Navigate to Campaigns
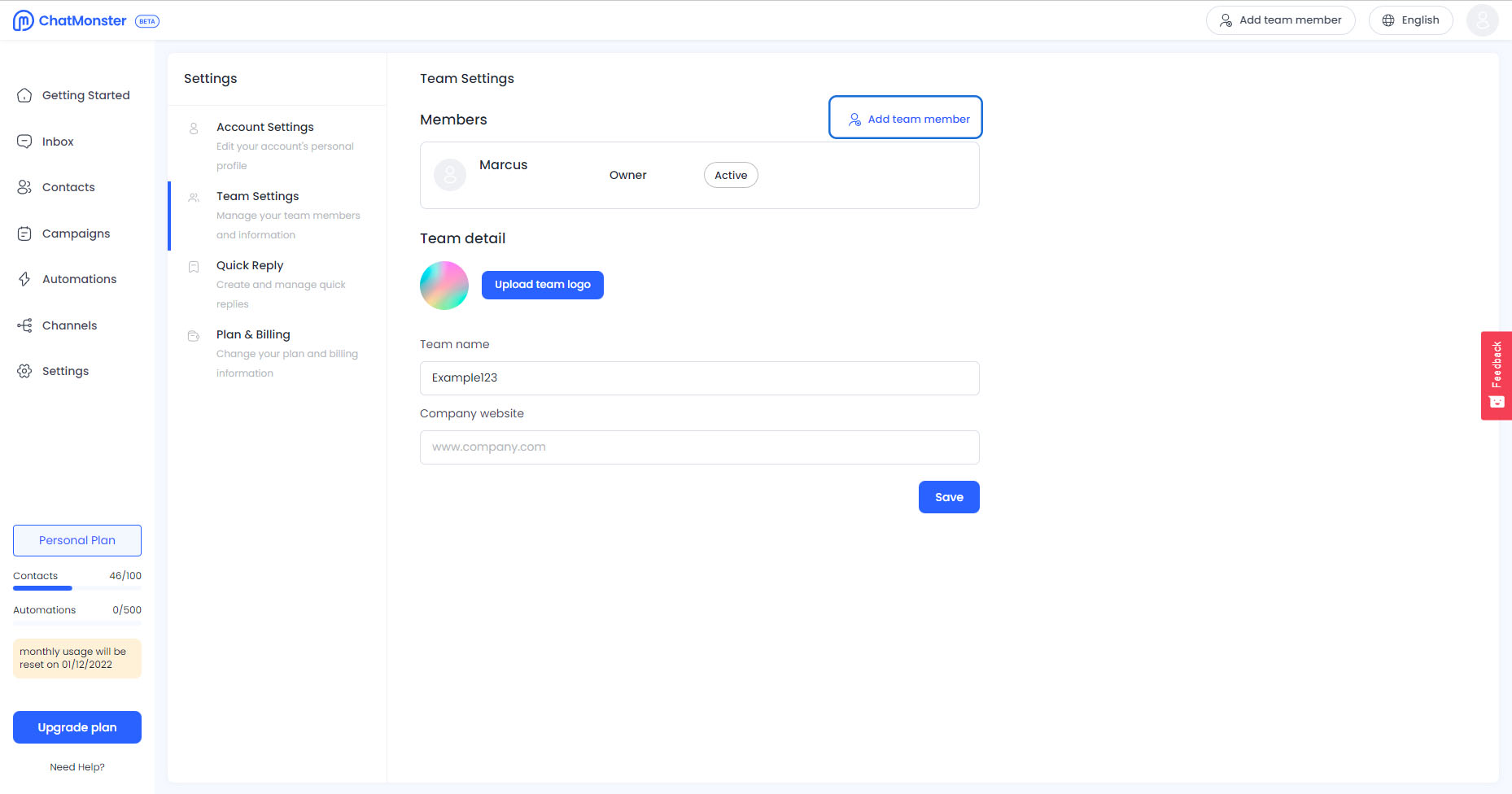This screenshot has width=1512, height=794. (76, 233)
